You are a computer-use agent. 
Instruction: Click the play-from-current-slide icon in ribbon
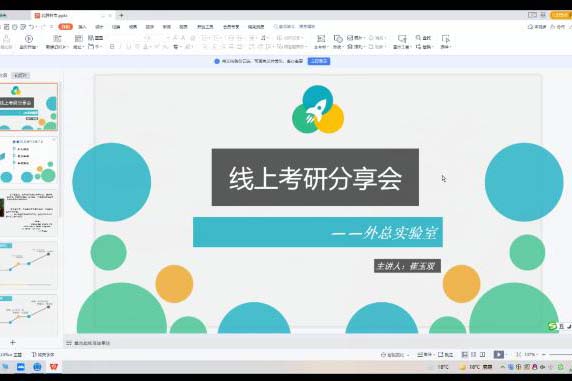click(29, 39)
